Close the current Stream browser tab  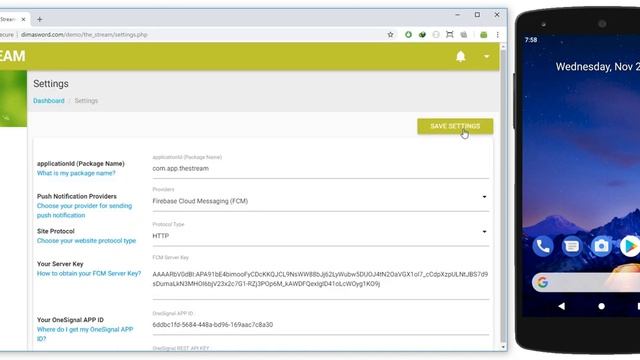24,19
